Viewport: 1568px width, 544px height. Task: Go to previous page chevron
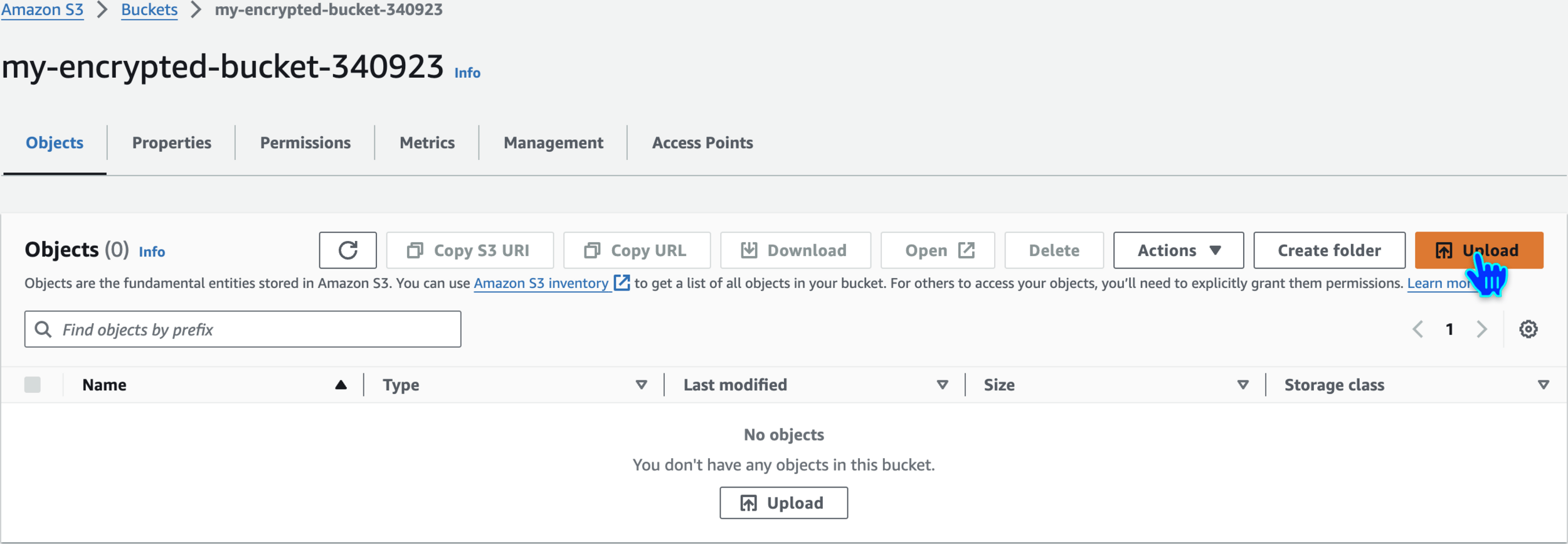pos(1417,329)
